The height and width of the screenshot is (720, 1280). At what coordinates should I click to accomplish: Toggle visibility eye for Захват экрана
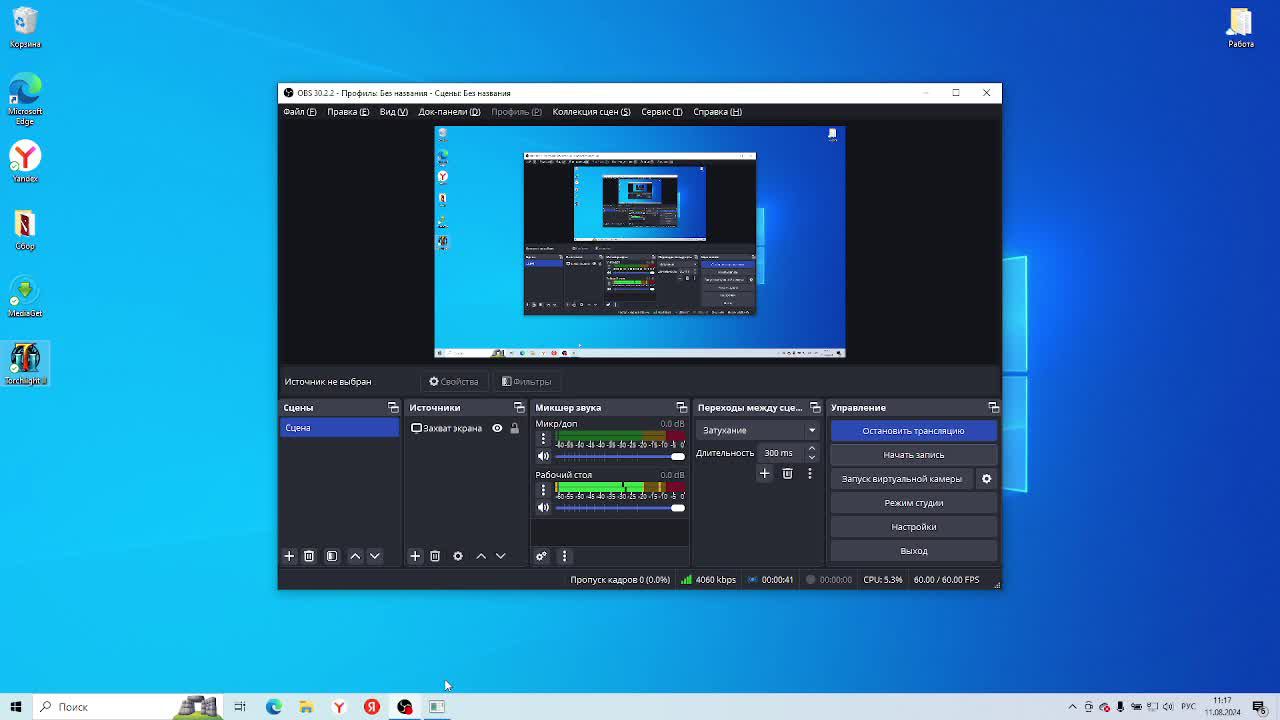coord(497,428)
